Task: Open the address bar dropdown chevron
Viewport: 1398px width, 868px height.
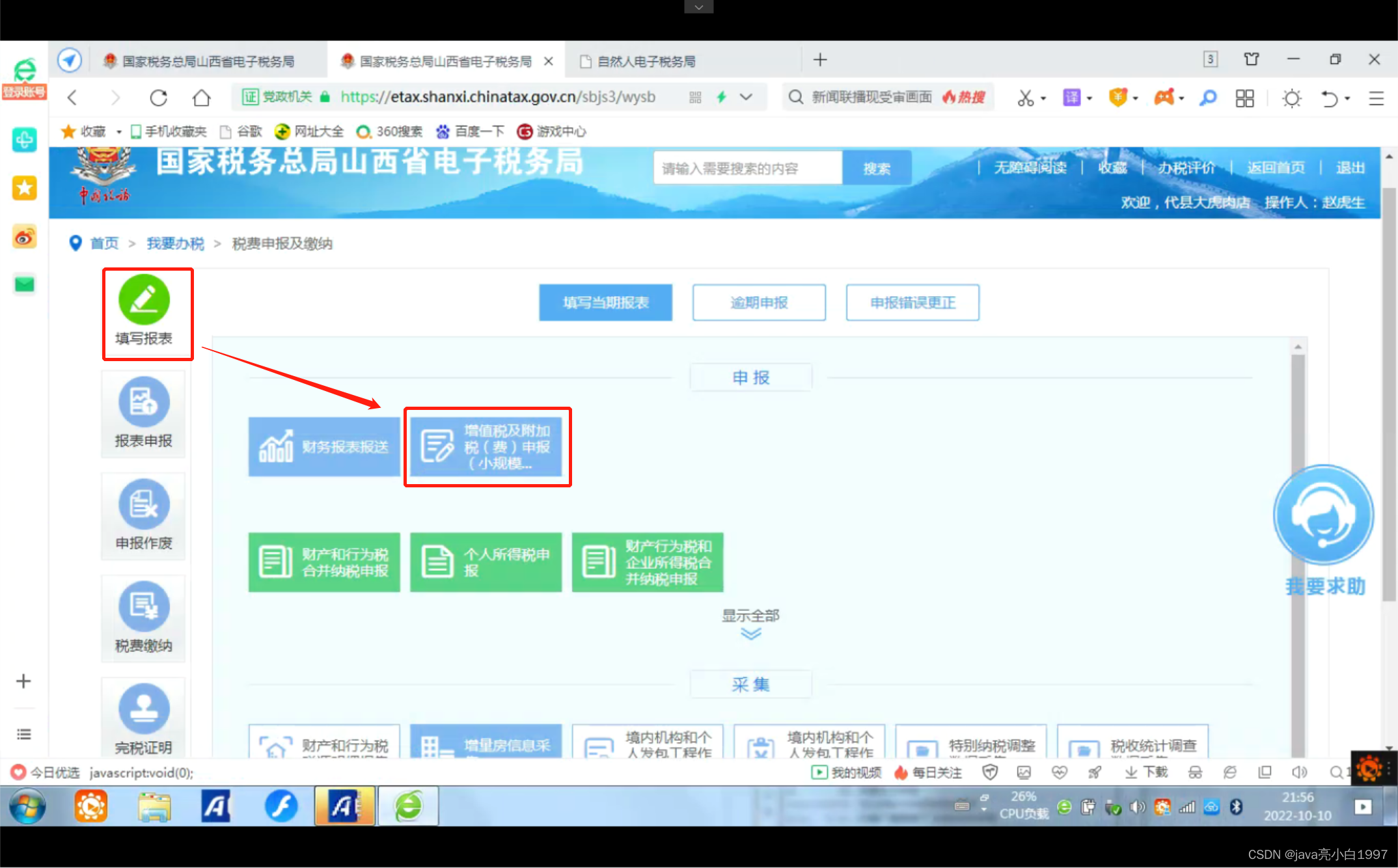Action: coord(746,97)
